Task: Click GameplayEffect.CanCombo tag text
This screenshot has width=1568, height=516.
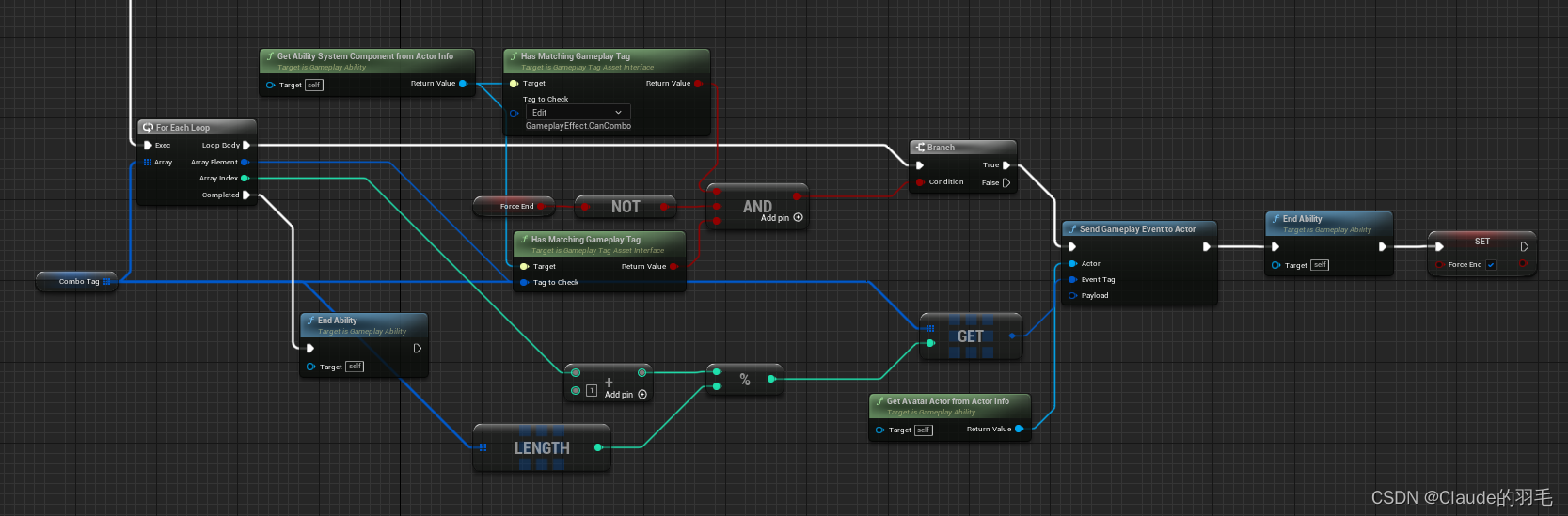Action: click(x=578, y=126)
